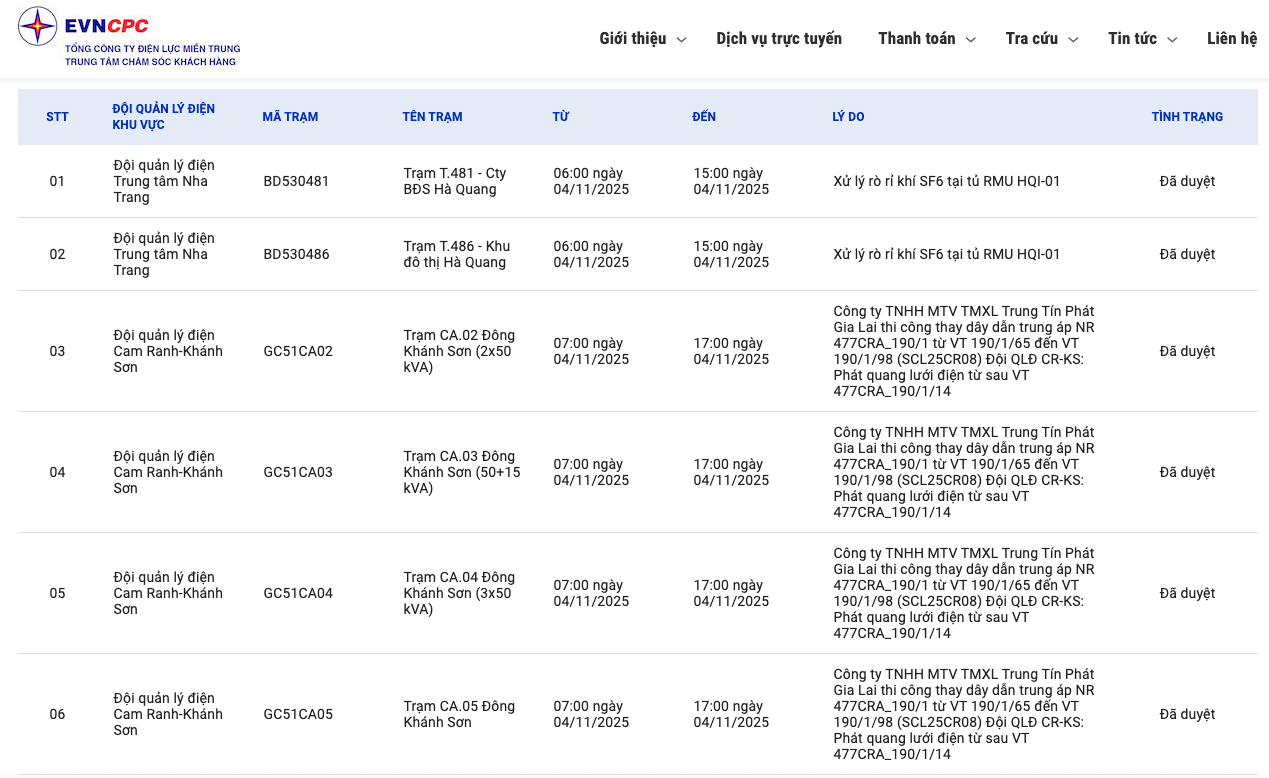This screenshot has height=778, width=1269.
Task: Click Đã duyệt status in row 06
Action: point(1187,714)
